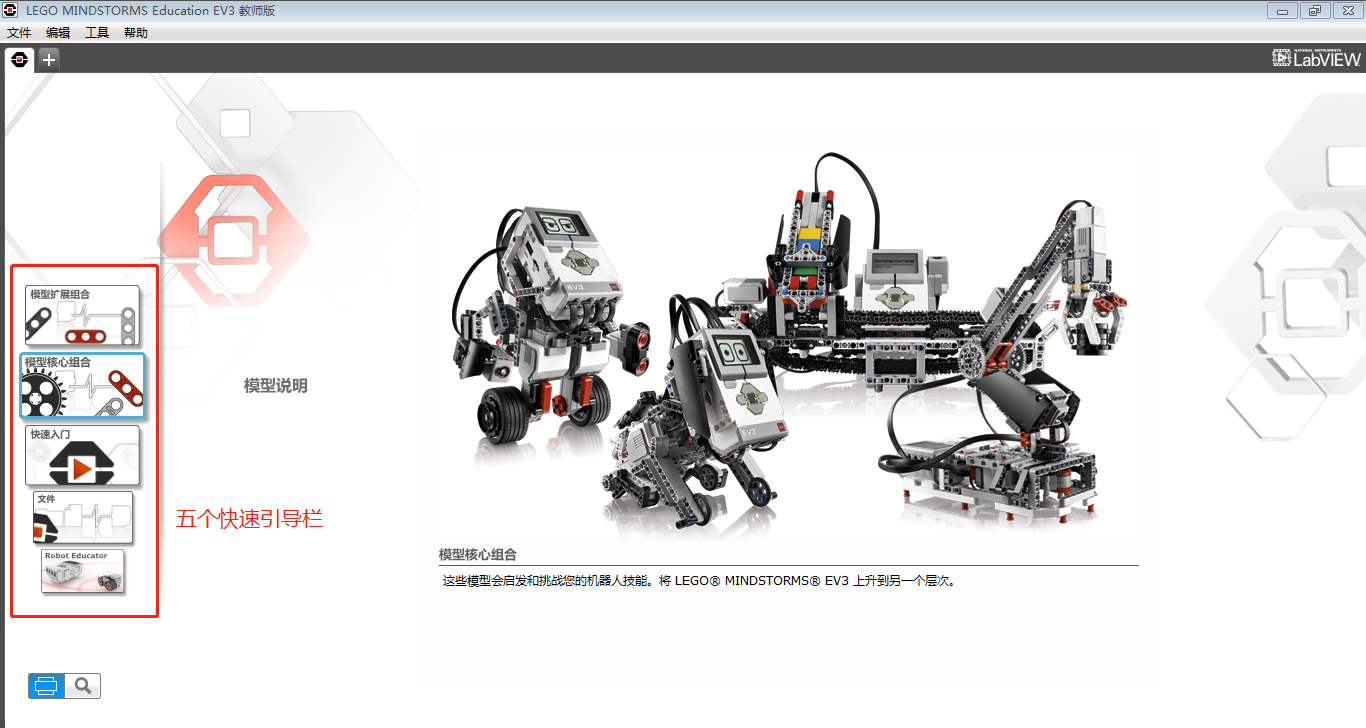The image size is (1366, 728).
Task: Open the 编辑 menu
Action: pyautogui.click(x=58, y=33)
